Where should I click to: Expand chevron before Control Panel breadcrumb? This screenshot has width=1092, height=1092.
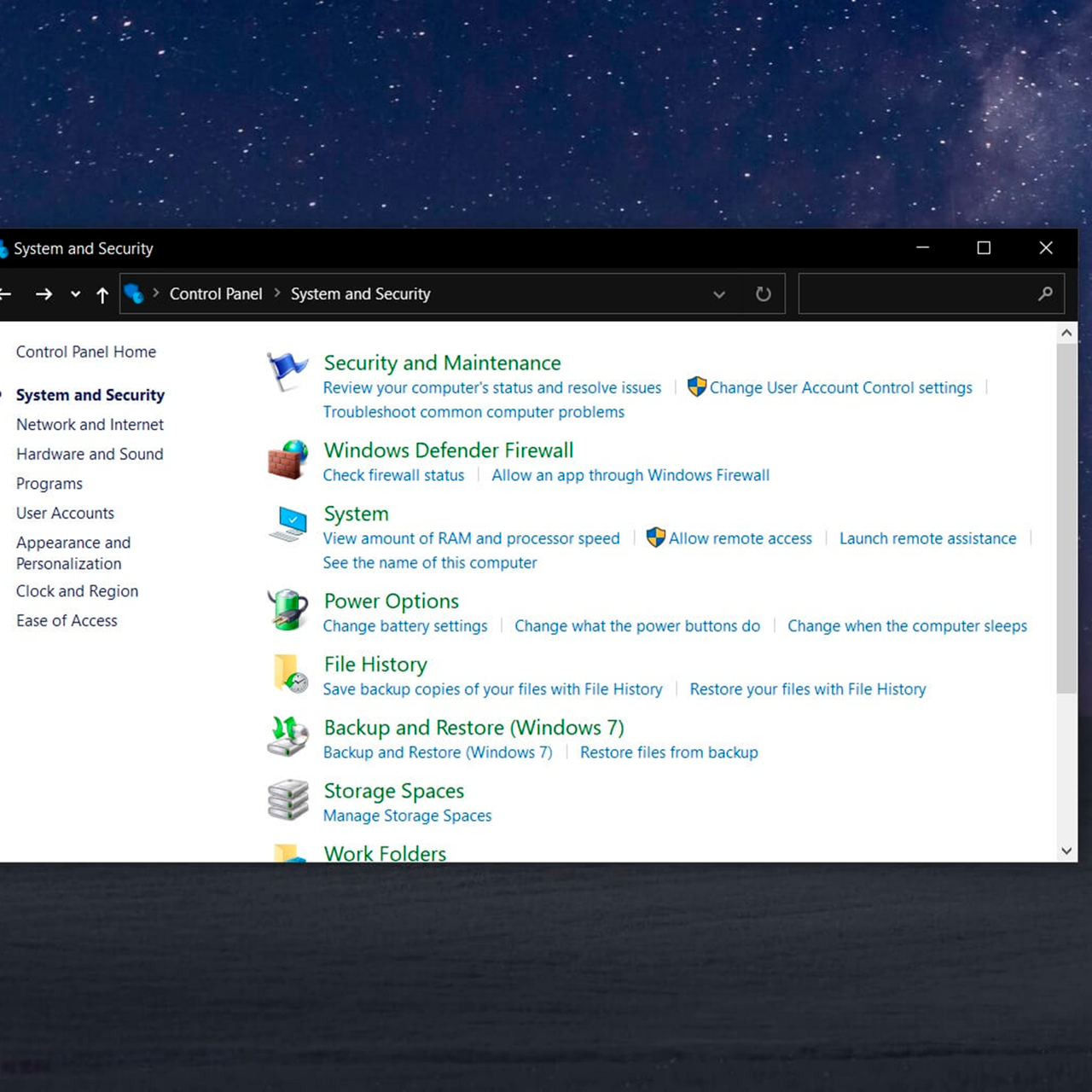click(156, 293)
